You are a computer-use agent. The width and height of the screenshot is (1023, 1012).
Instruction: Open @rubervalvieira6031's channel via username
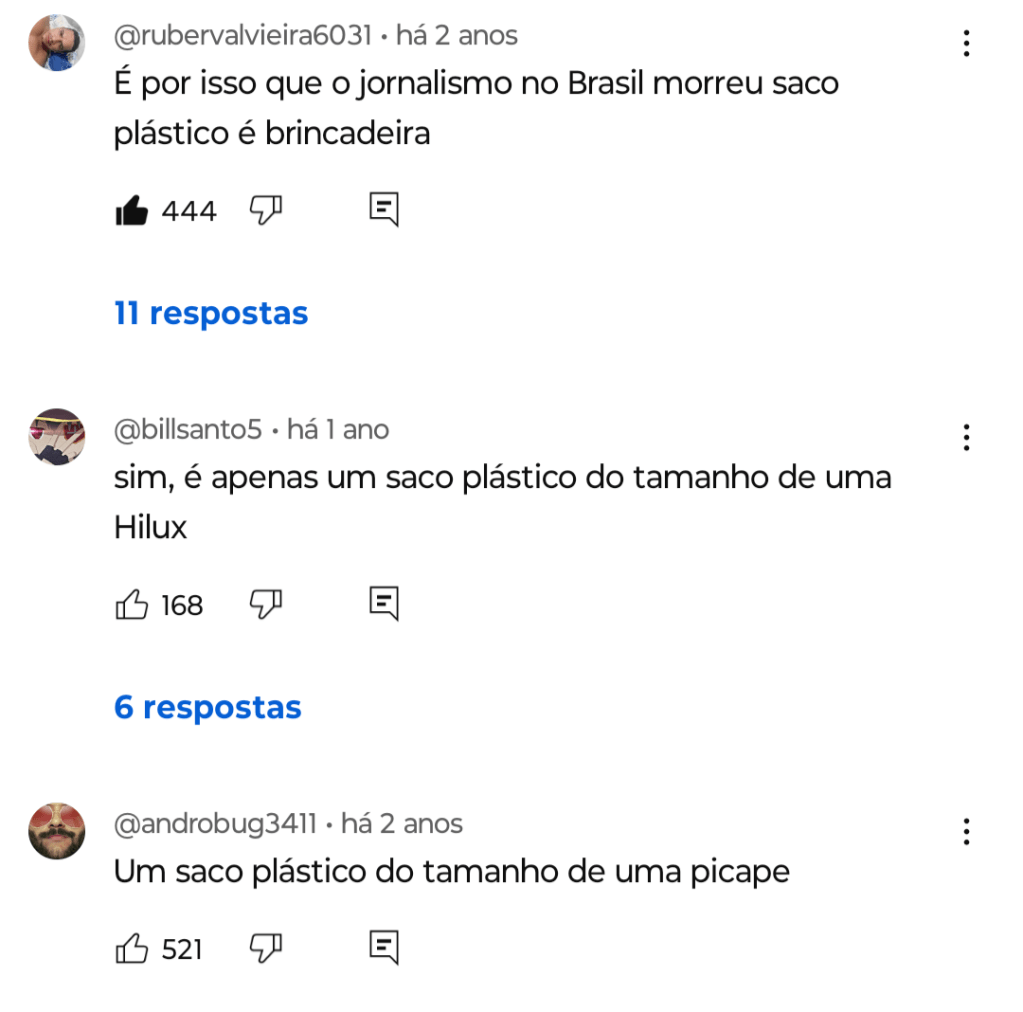pyautogui.click(x=243, y=35)
